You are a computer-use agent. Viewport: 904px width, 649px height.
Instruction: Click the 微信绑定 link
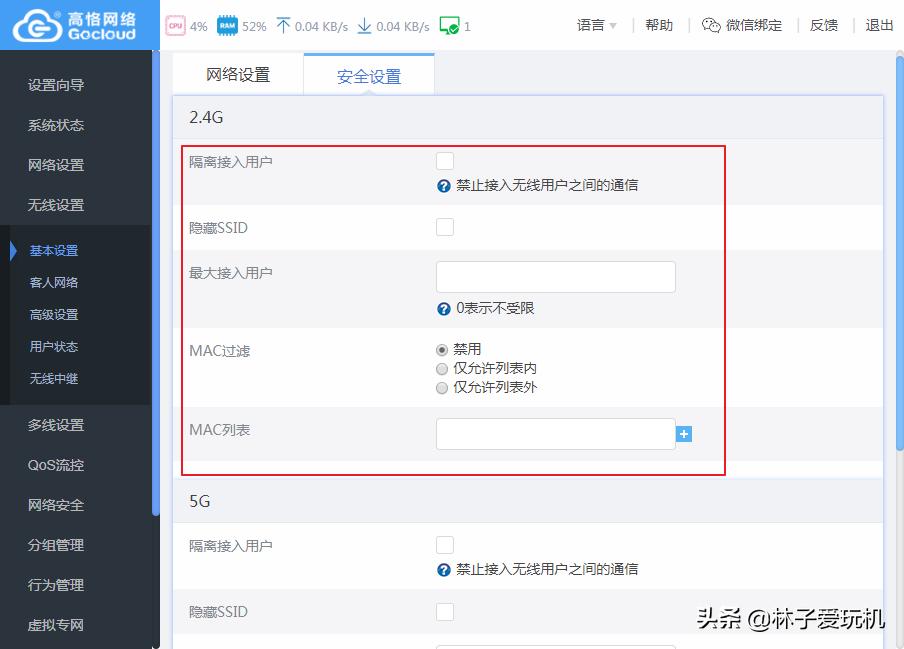[754, 25]
